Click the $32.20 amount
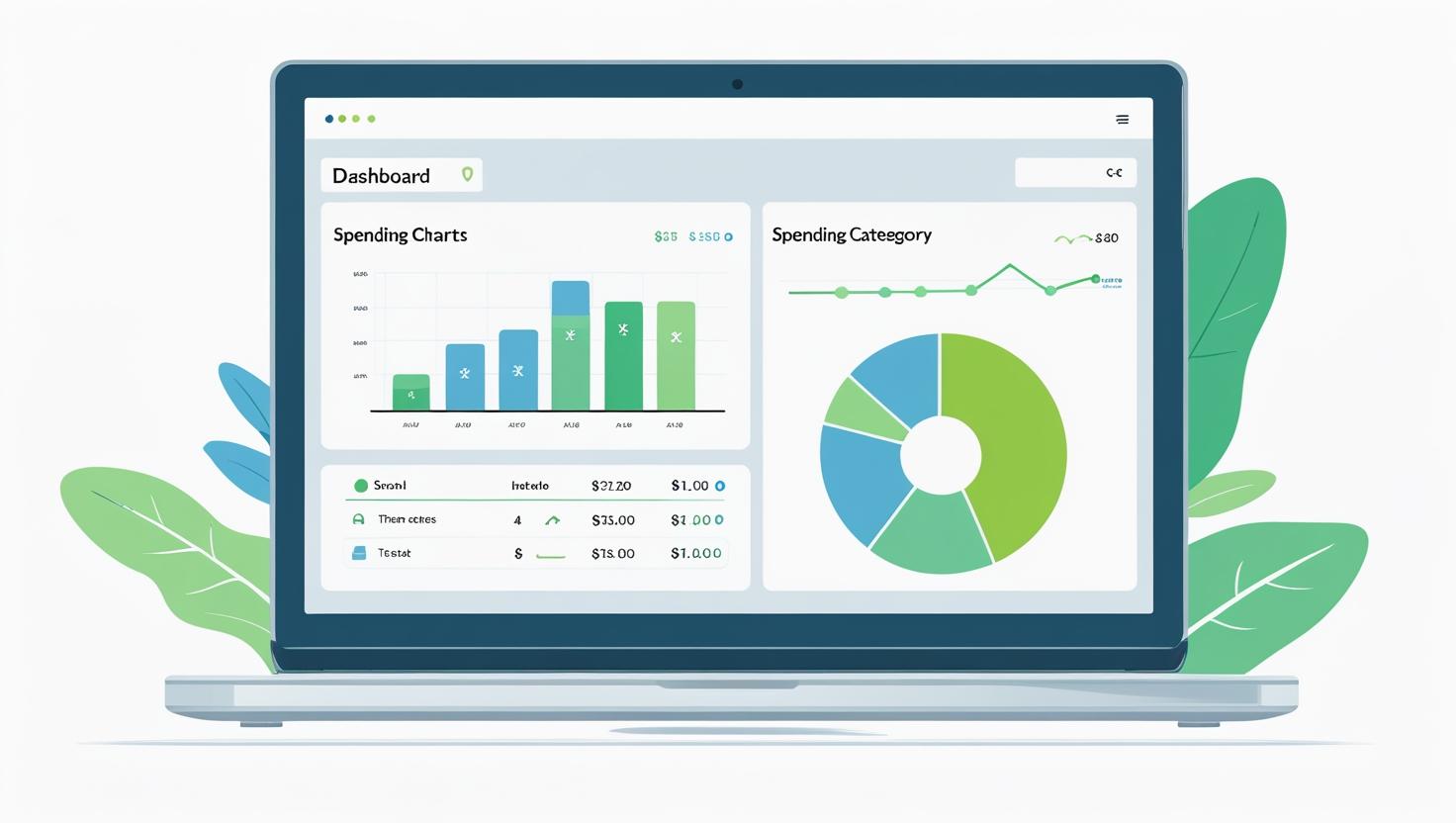This screenshot has height=823, width=1456. coord(611,486)
